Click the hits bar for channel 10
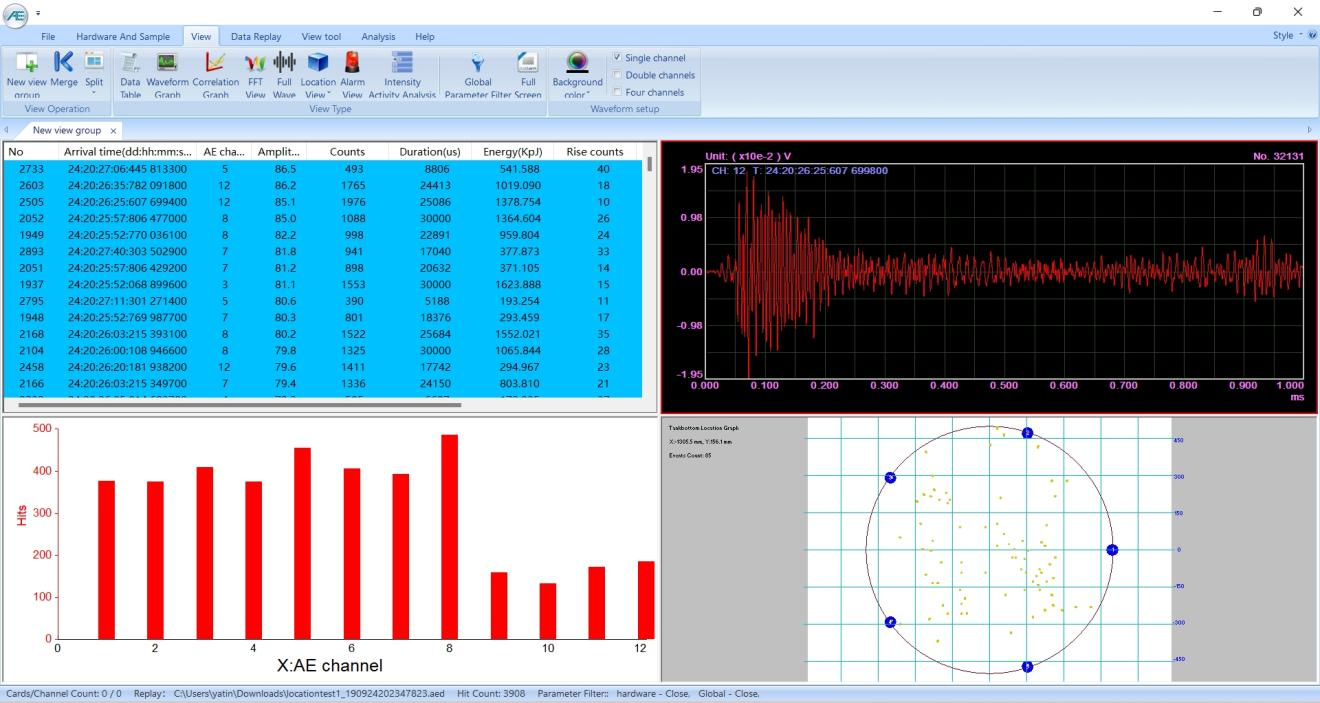This screenshot has width=1320, height=703. (x=547, y=611)
